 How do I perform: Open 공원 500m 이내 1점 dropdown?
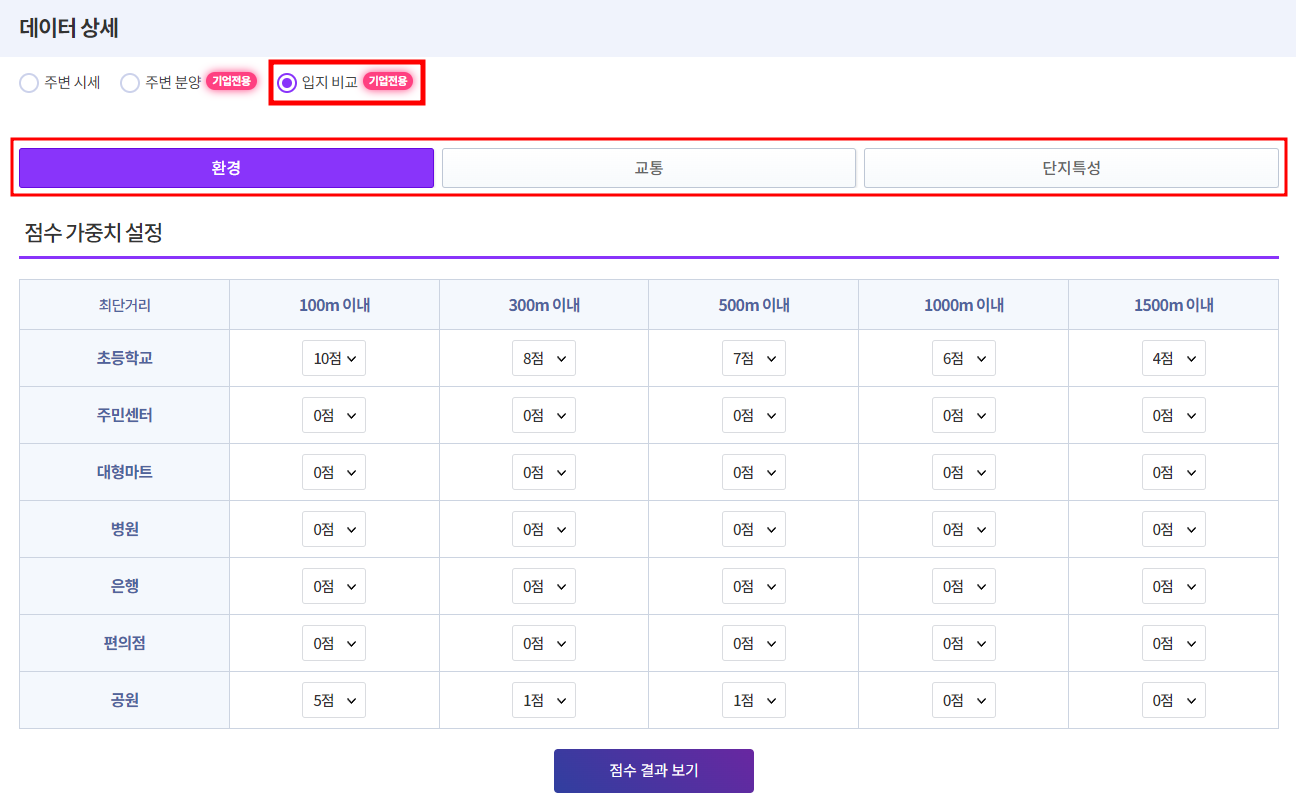click(x=753, y=700)
